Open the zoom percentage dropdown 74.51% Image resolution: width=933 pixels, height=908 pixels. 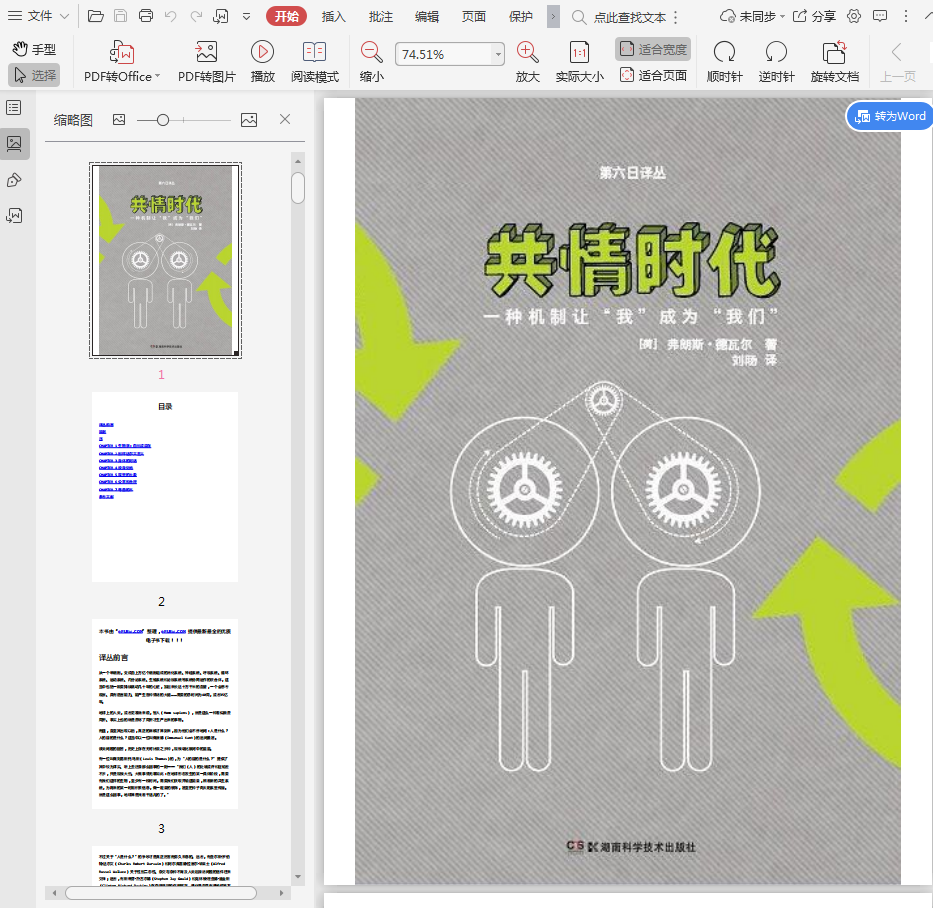pyautogui.click(x=498, y=55)
